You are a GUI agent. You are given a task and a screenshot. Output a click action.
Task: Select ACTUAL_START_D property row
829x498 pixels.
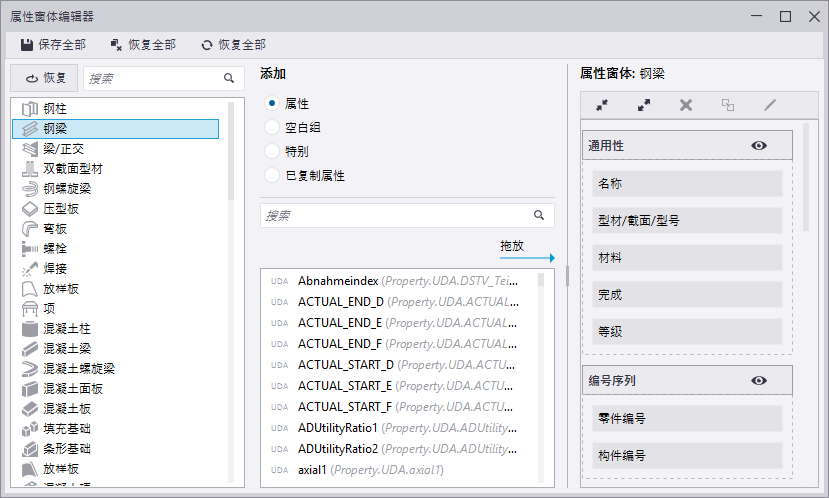click(399, 365)
